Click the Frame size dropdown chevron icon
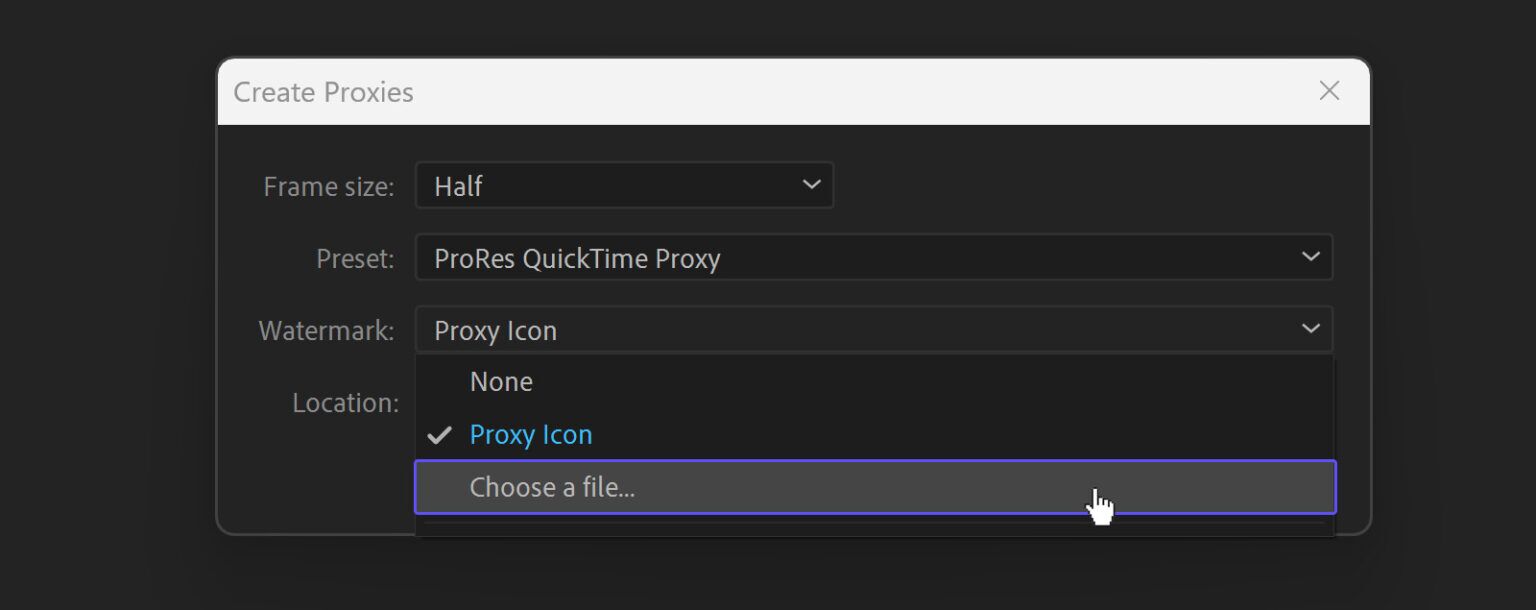This screenshot has width=1536, height=610. (810, 185)
